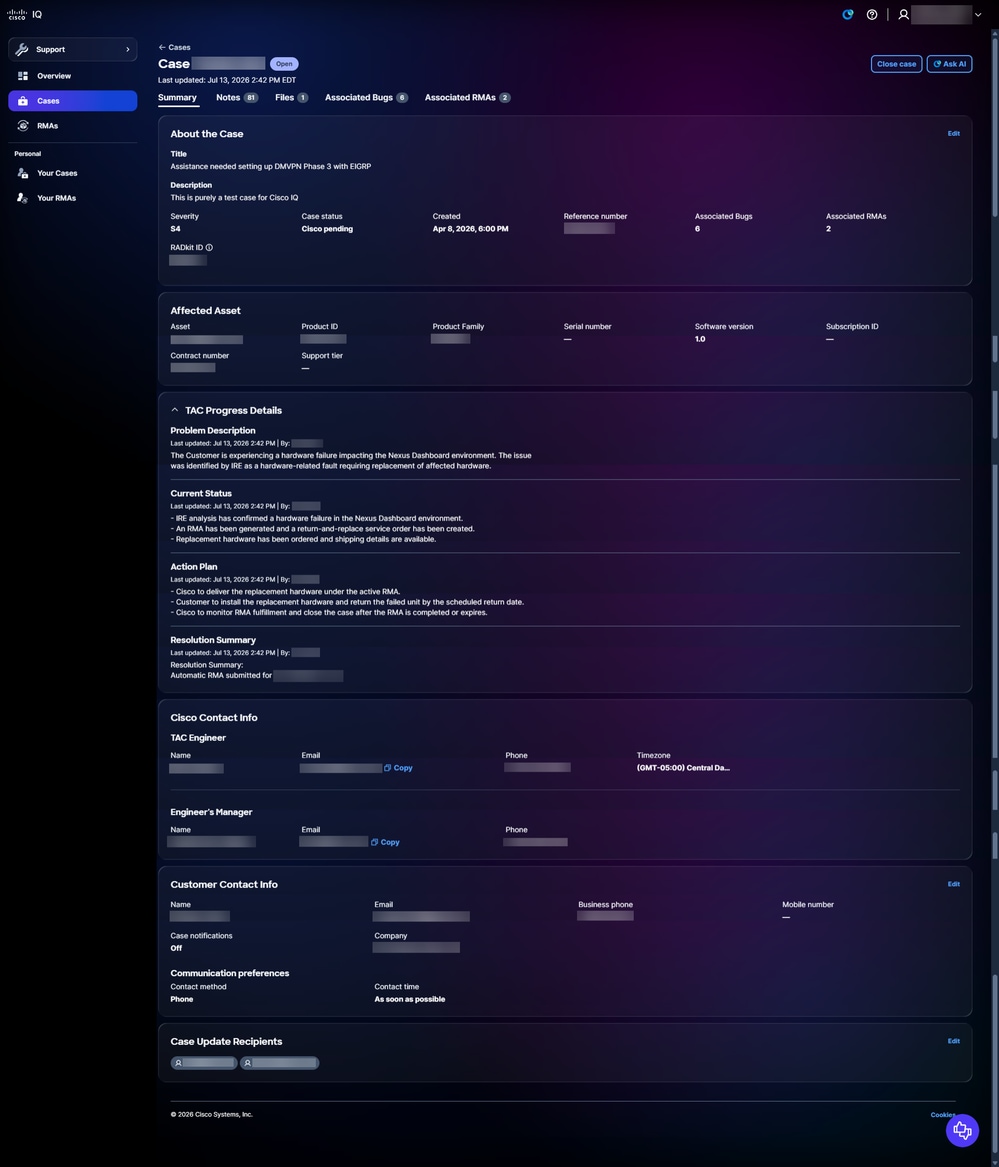Open the Cisco IQ logo home

[x=25, y=14]
